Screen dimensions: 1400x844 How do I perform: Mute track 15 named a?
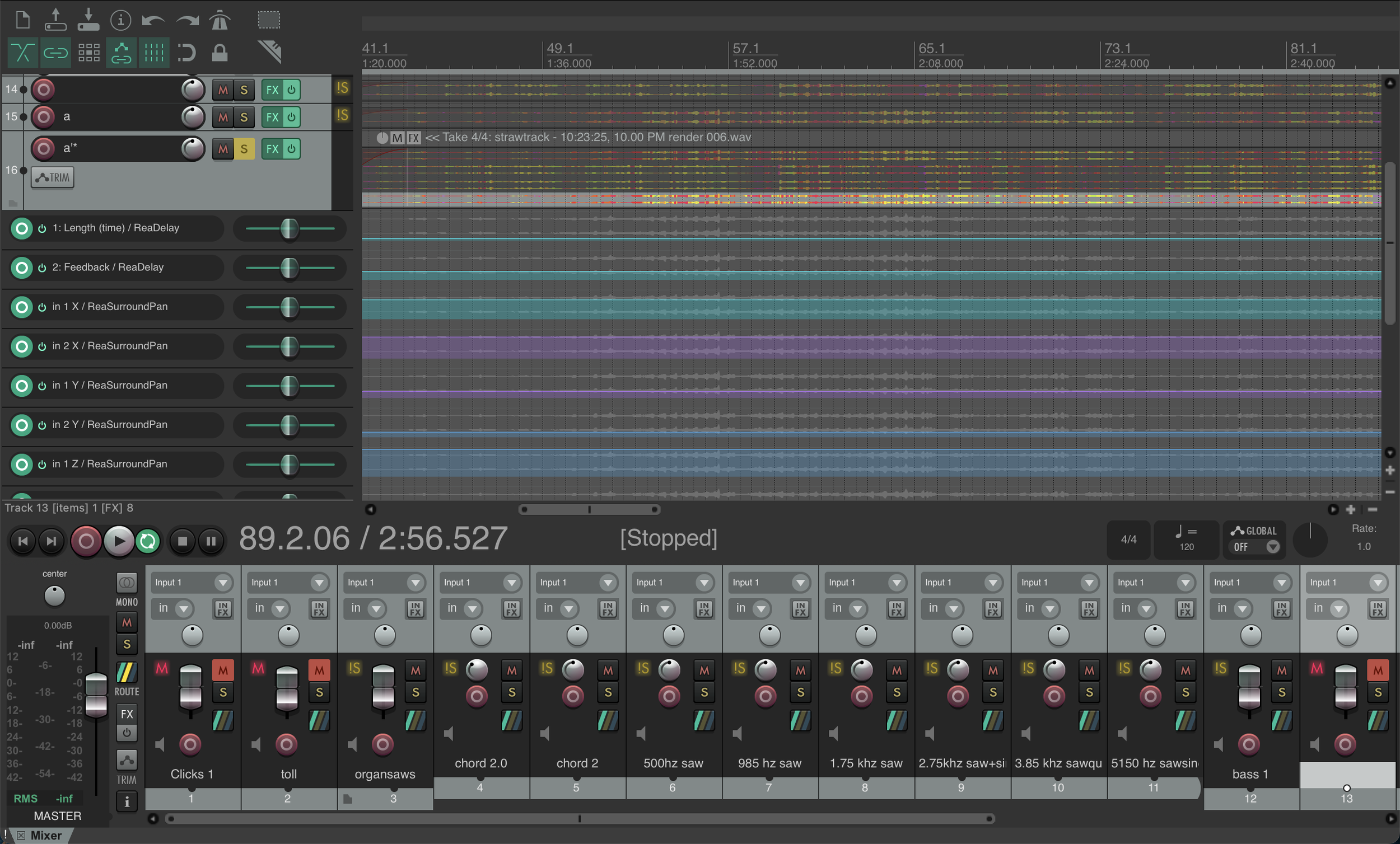(x=223, y=117)
